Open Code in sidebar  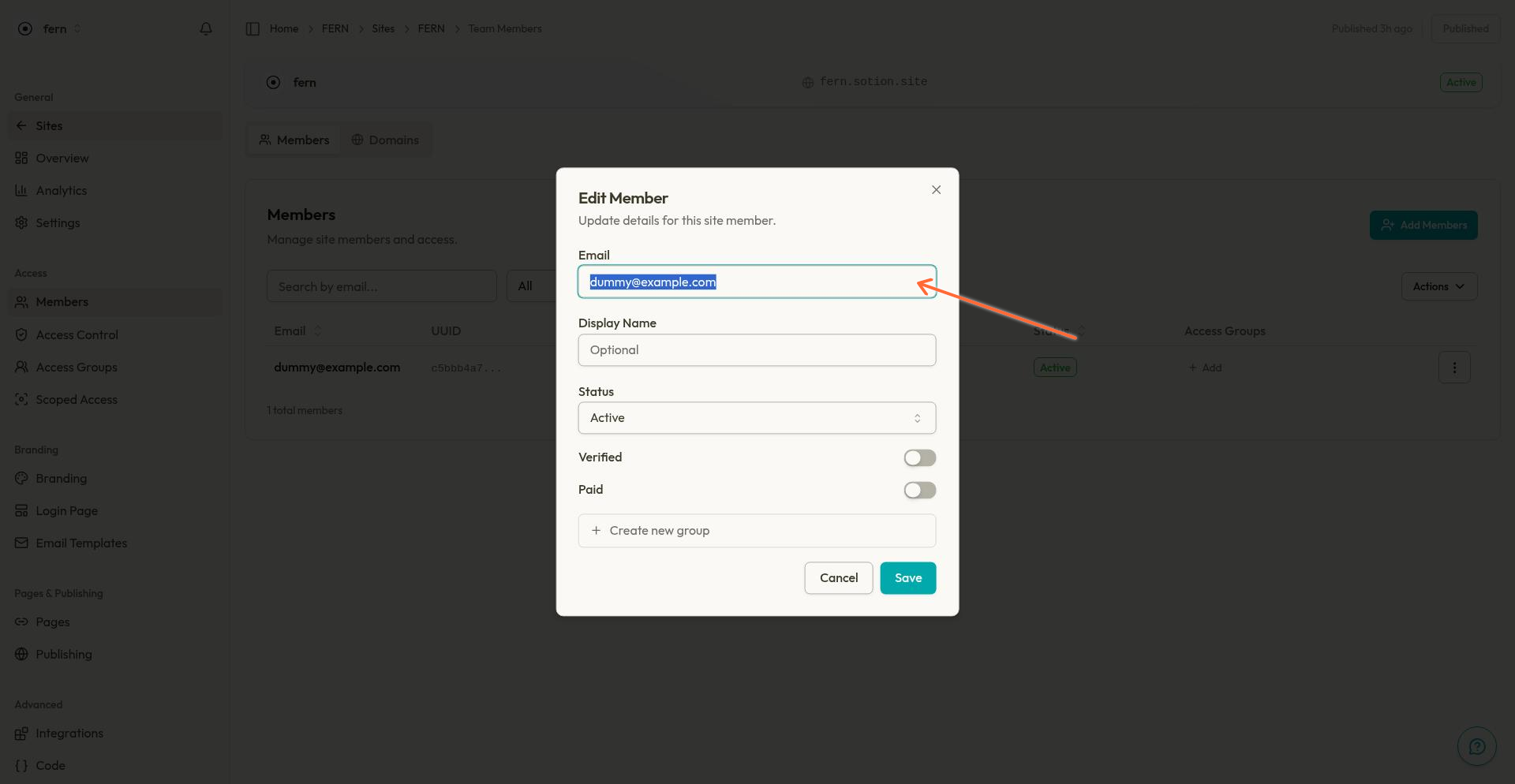115,765
